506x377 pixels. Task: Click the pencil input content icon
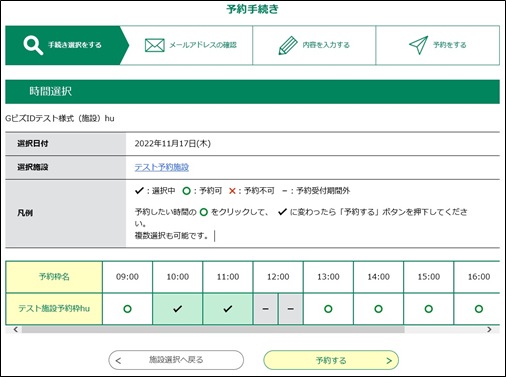[x=288, y=45]
